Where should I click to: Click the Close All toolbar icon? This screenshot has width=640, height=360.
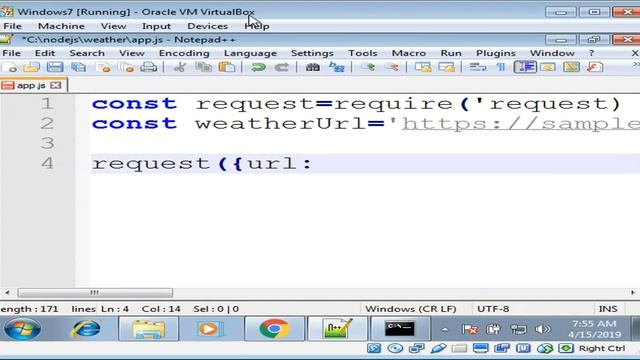coord(126,67)
